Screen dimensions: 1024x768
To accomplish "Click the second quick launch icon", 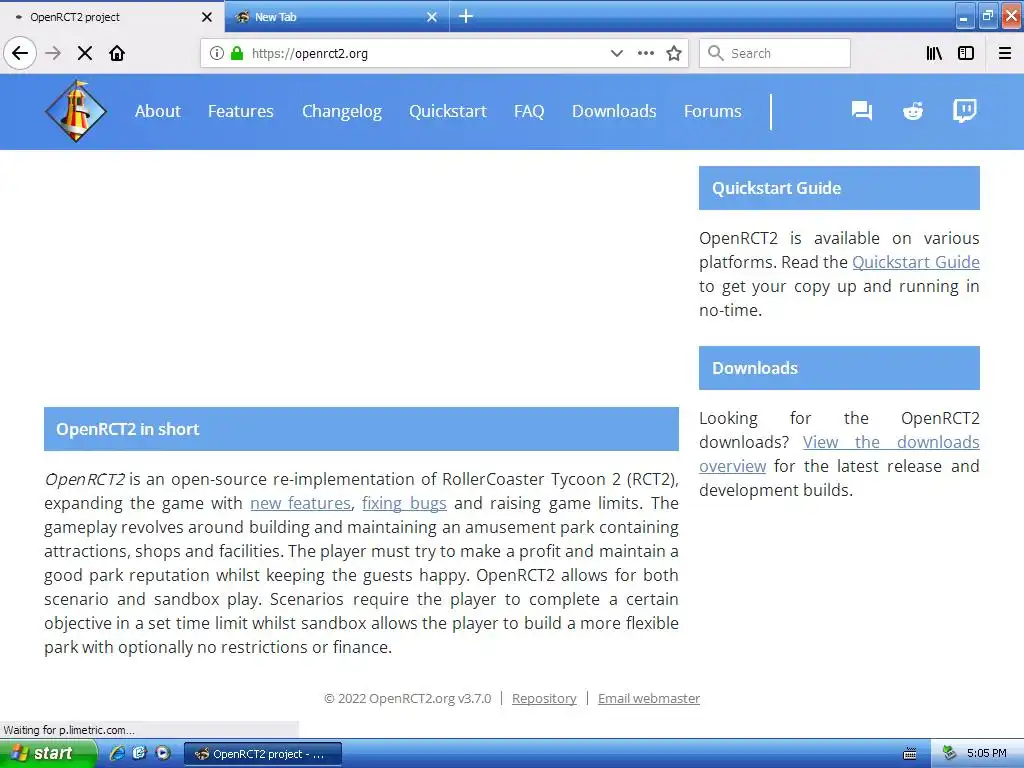I will click(140, 754).
